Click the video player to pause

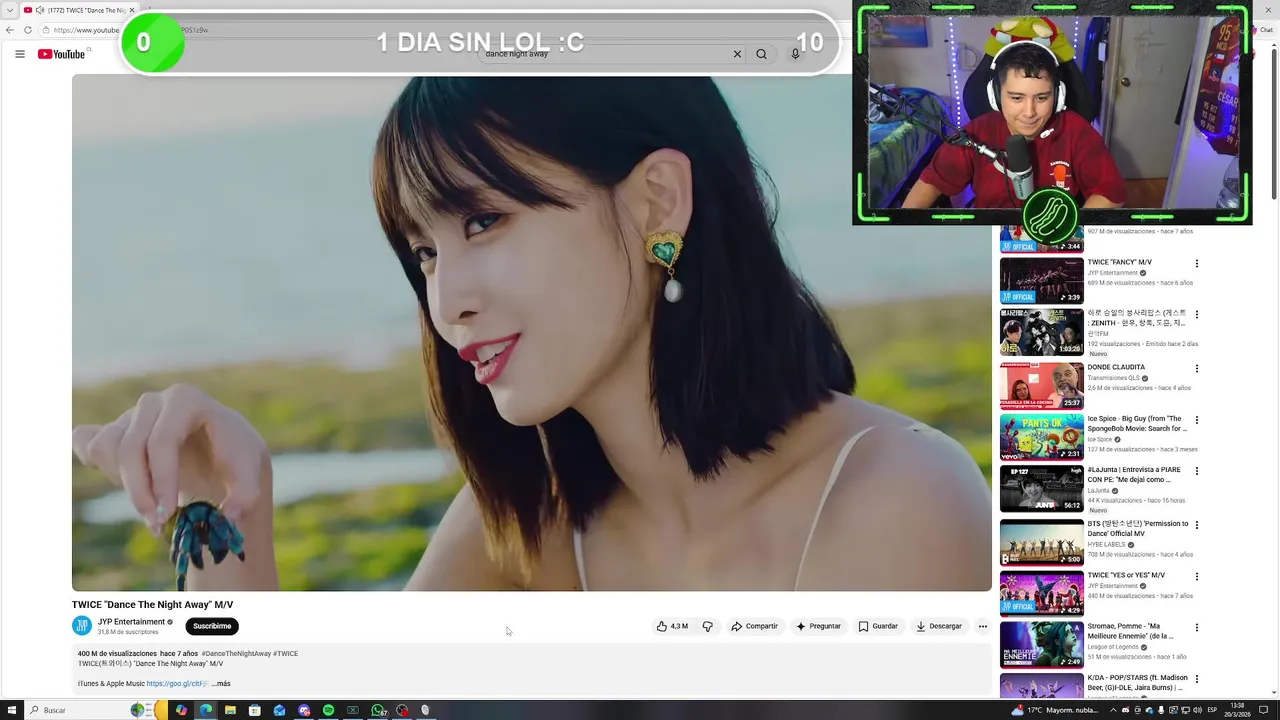pos(531,333)
